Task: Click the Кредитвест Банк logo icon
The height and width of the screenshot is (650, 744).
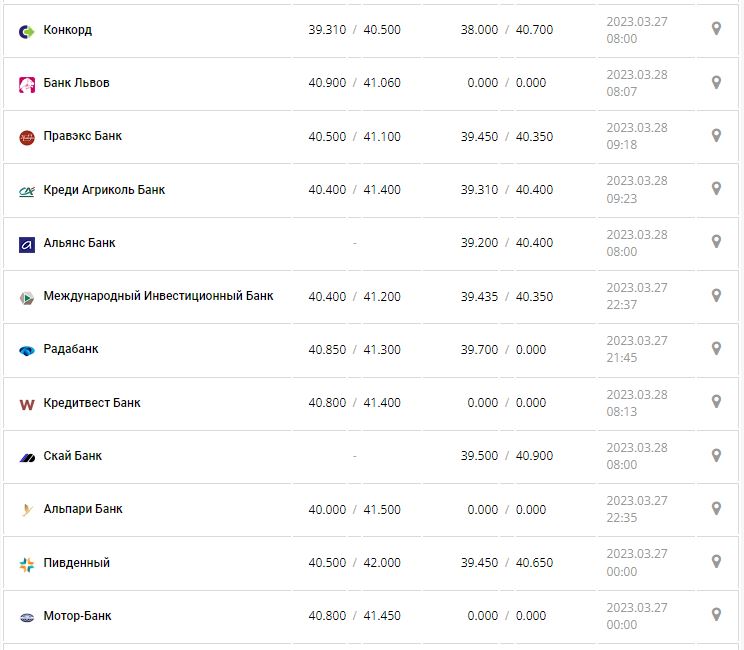Action: pyautogui.click(x=27, y=404)
